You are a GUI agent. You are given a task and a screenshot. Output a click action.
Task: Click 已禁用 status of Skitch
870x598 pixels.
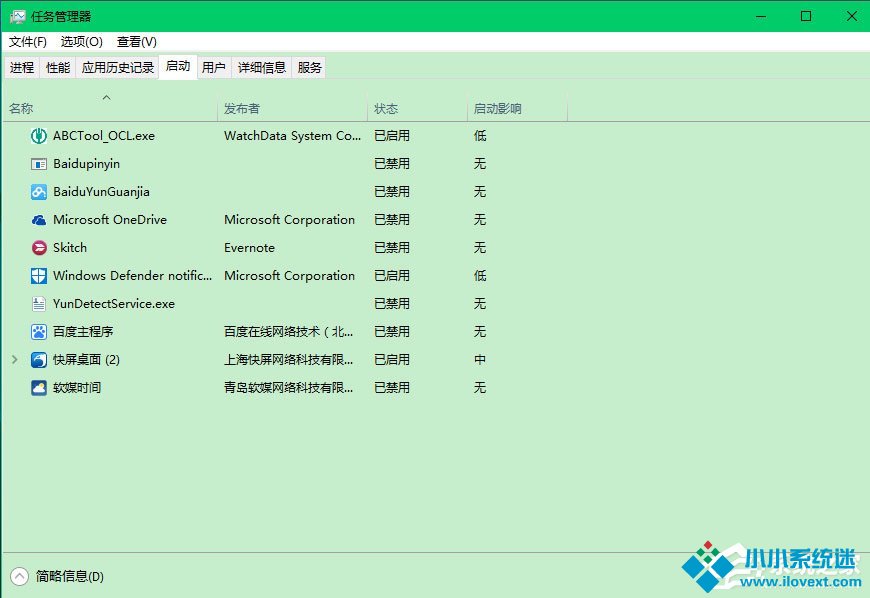click(x=392, y=248)
